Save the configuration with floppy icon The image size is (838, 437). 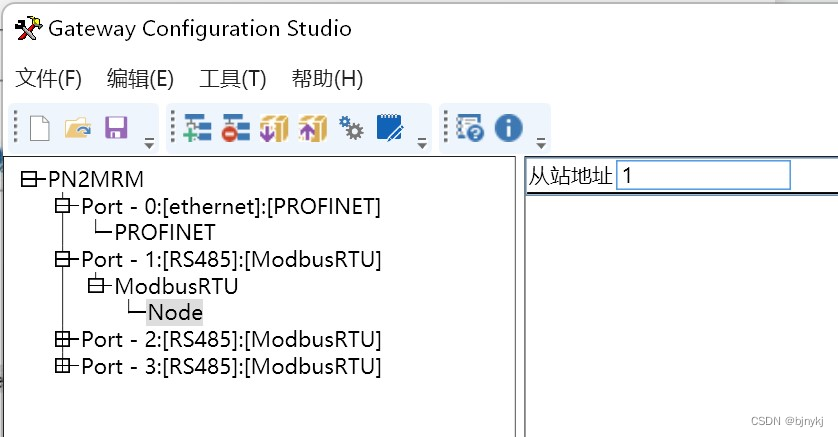(116, 128)
